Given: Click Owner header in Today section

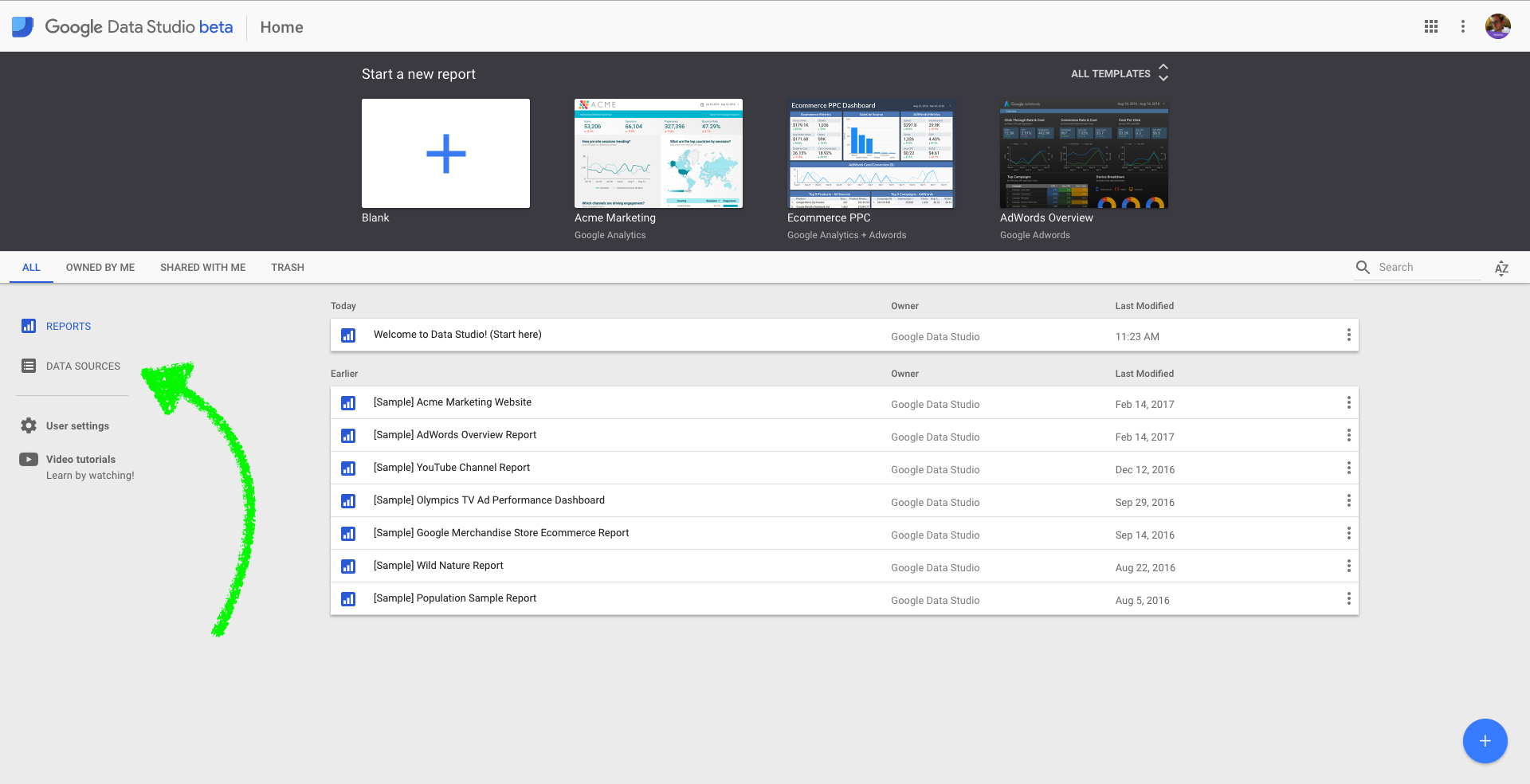Looking at the screenshot, I should click(904, 306).
